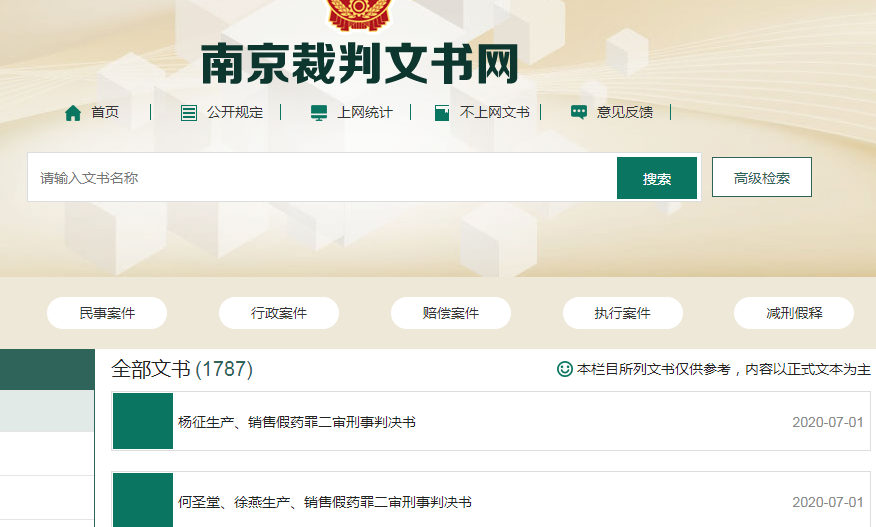This screenshot has width=876, height=527.
Task: Select the 减刑假释 category
Action: pos(794,313)
